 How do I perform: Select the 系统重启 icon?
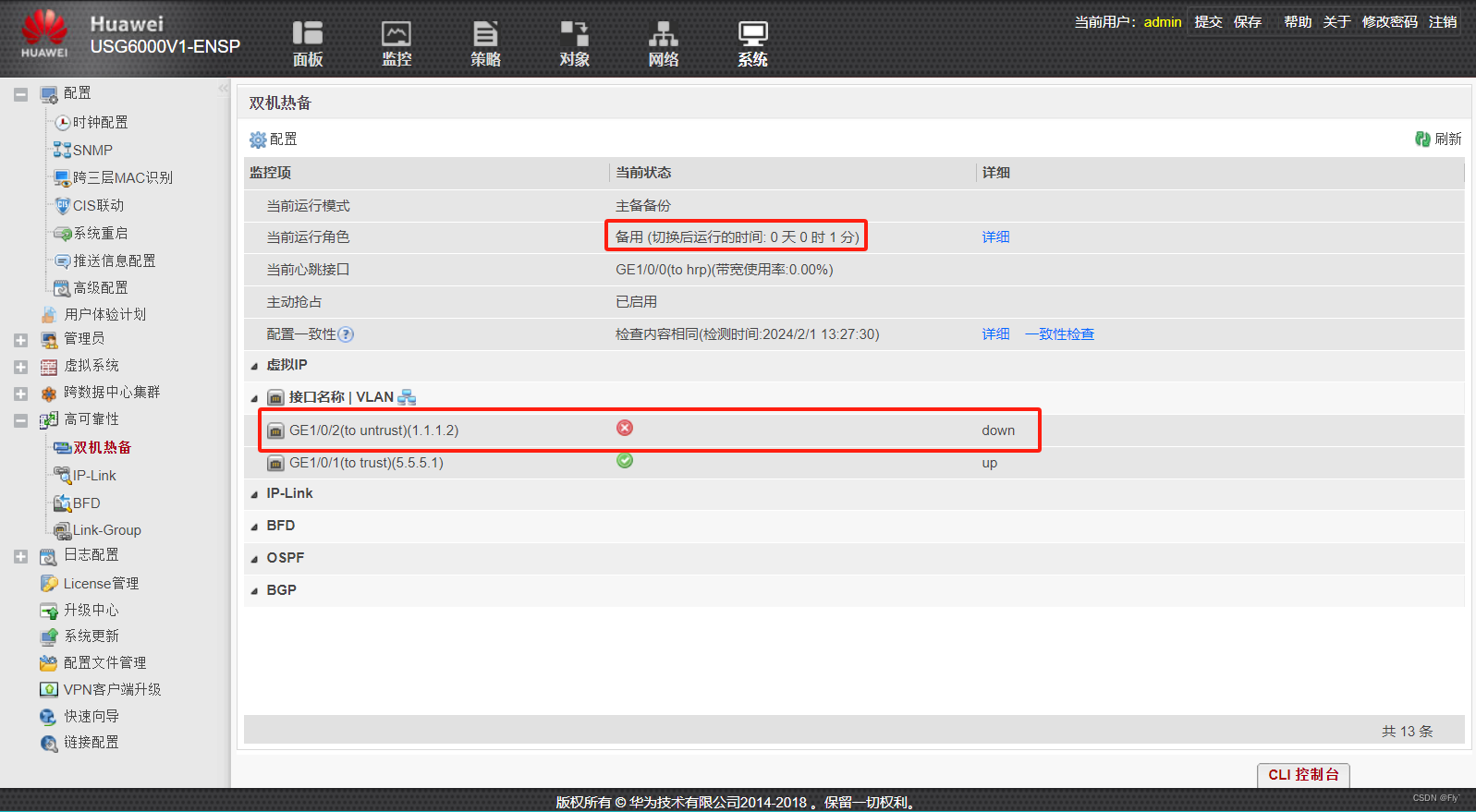coord(62,234)
